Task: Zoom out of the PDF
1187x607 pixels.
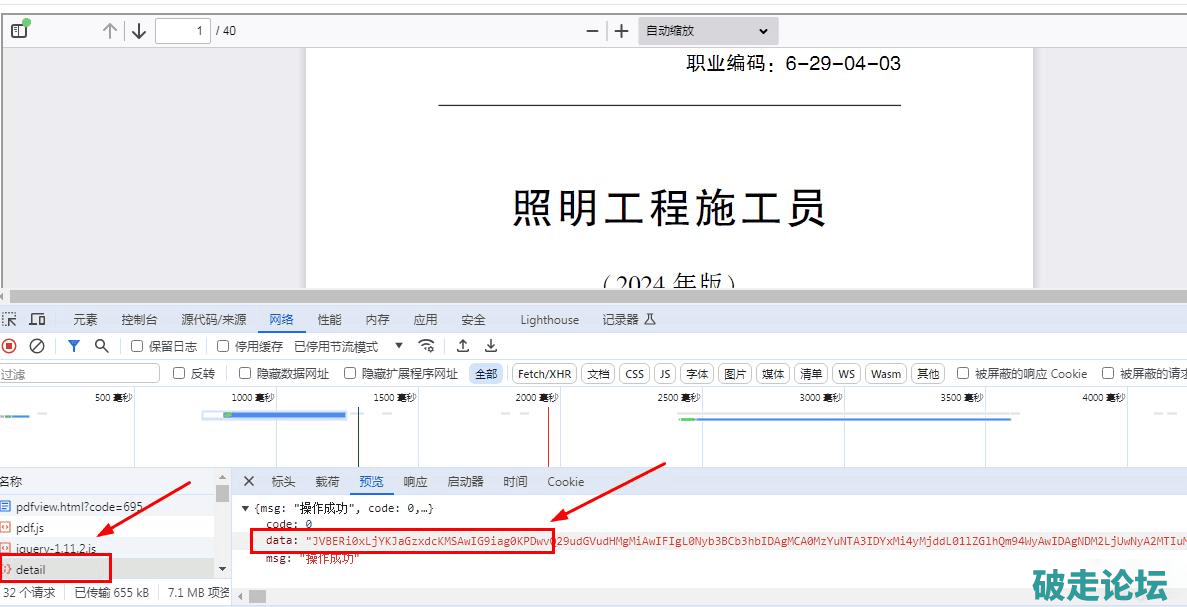Action: [x=592, y=31]
